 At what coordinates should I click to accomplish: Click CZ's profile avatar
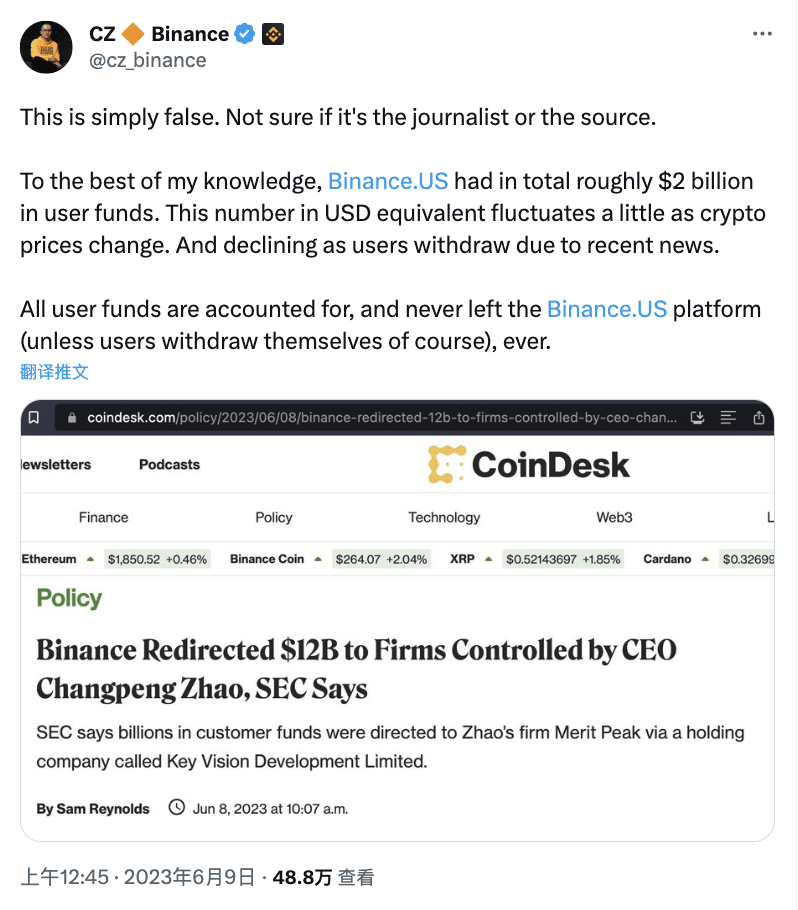(46, 46)
